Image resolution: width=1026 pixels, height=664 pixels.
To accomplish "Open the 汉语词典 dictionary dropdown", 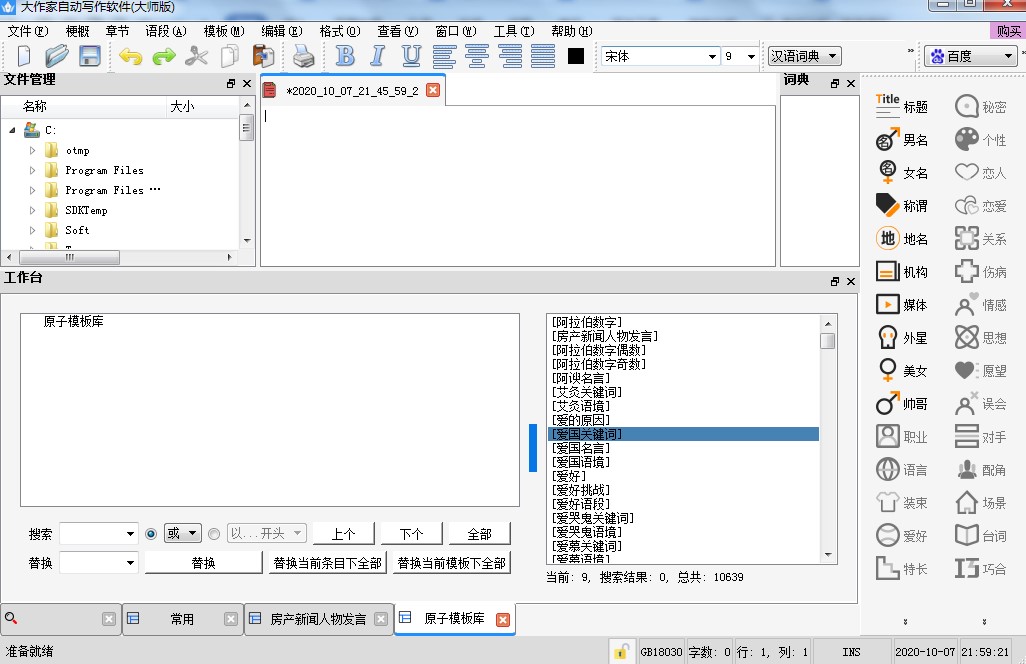I will pyautogui.click(x=832, y=56).
